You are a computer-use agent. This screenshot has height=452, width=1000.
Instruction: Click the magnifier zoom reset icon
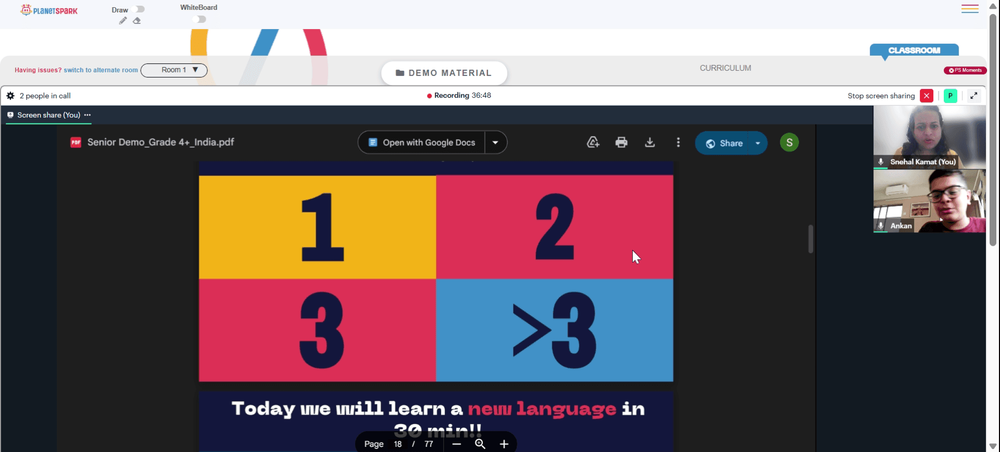(x=480, y=444)
